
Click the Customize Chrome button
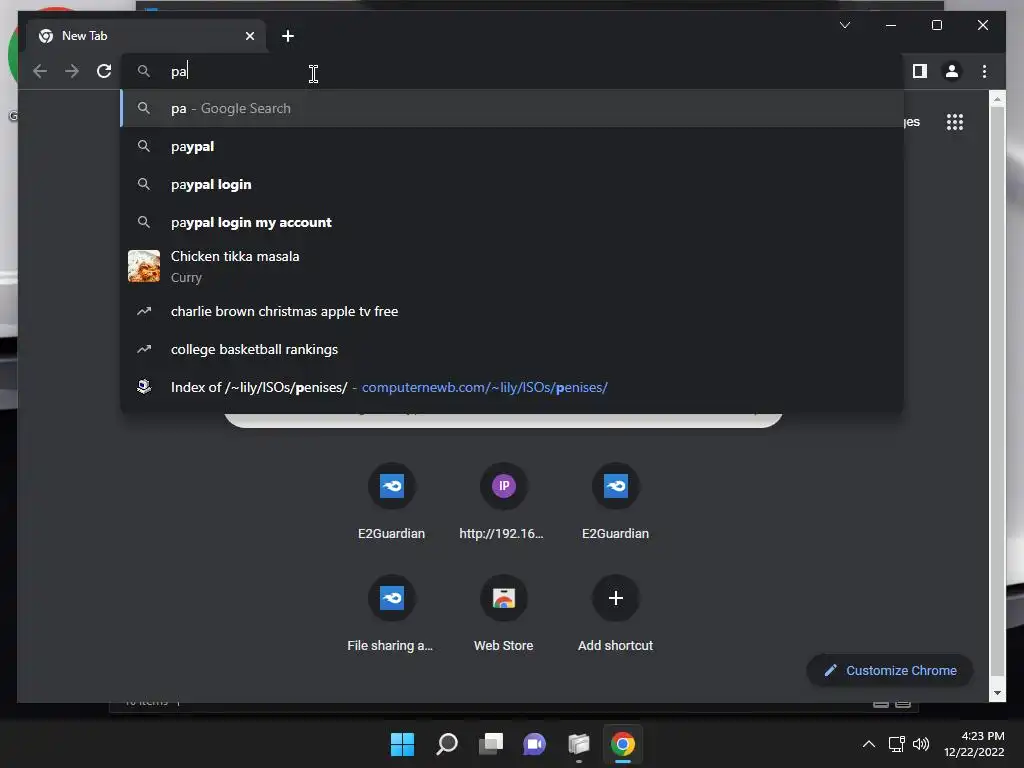coord(890,671)
